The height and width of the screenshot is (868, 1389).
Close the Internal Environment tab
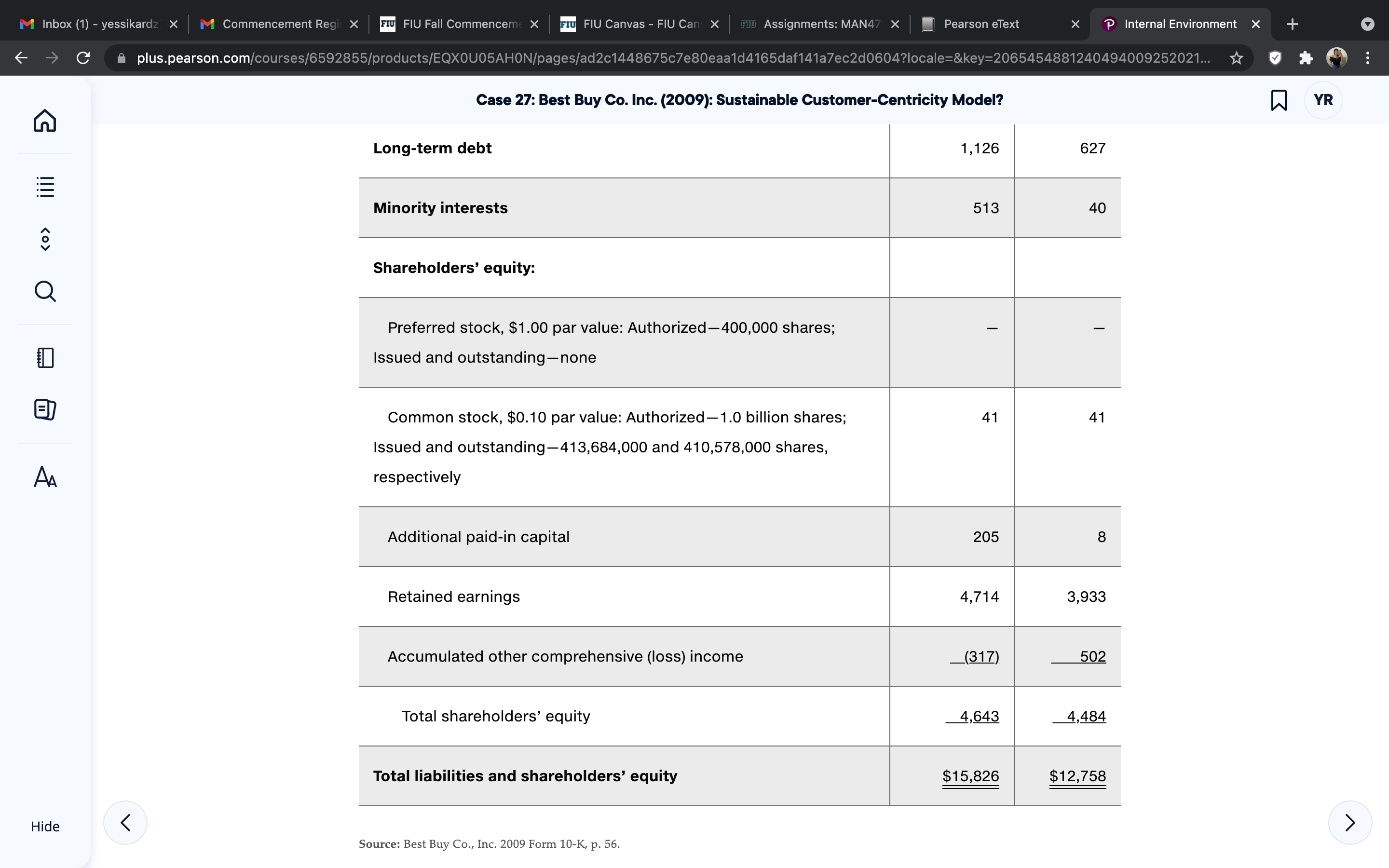(1255, 24)
